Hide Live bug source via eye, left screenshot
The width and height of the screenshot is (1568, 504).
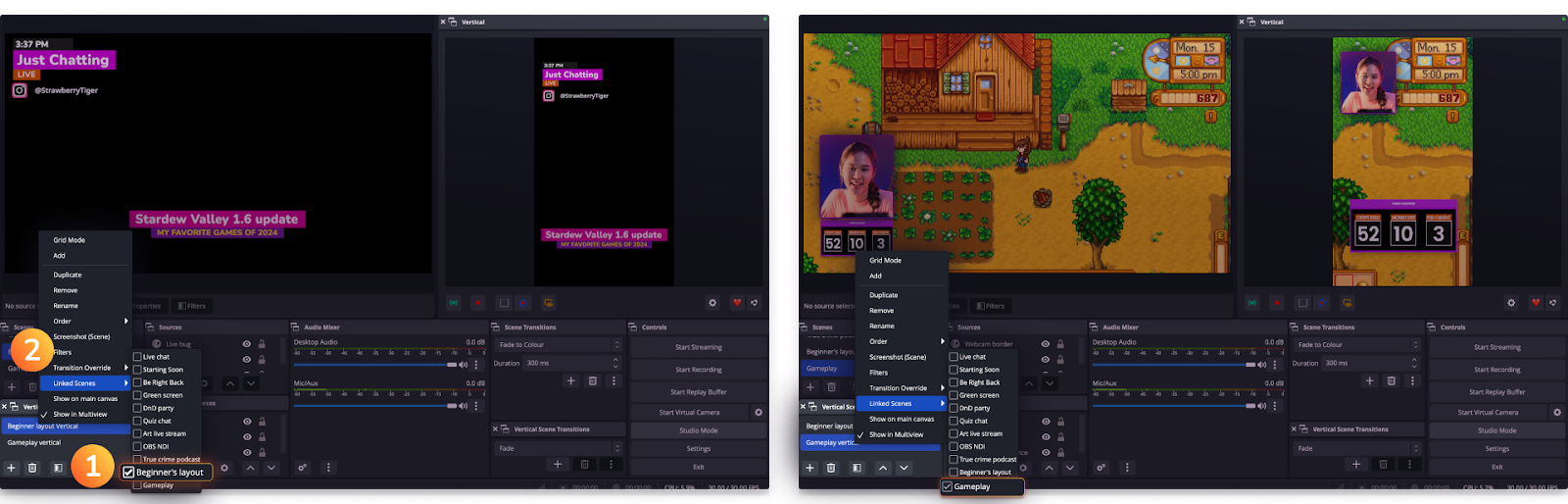coord(247,344)
